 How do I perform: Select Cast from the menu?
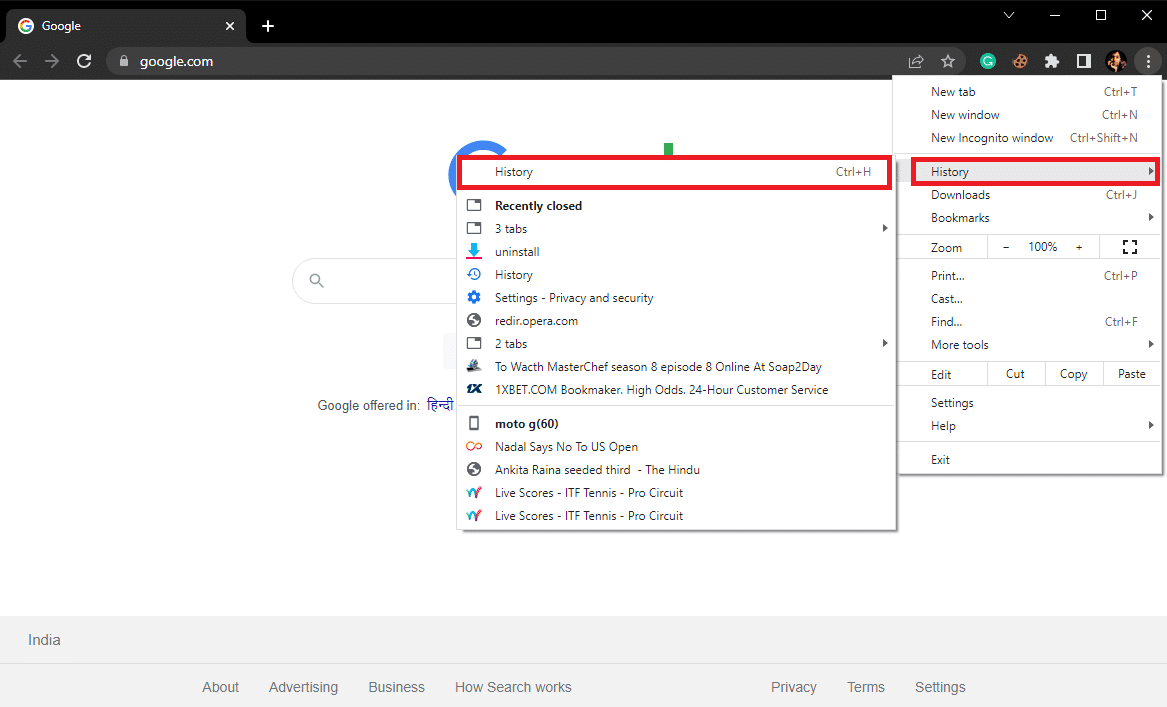tap(1029, 298)
